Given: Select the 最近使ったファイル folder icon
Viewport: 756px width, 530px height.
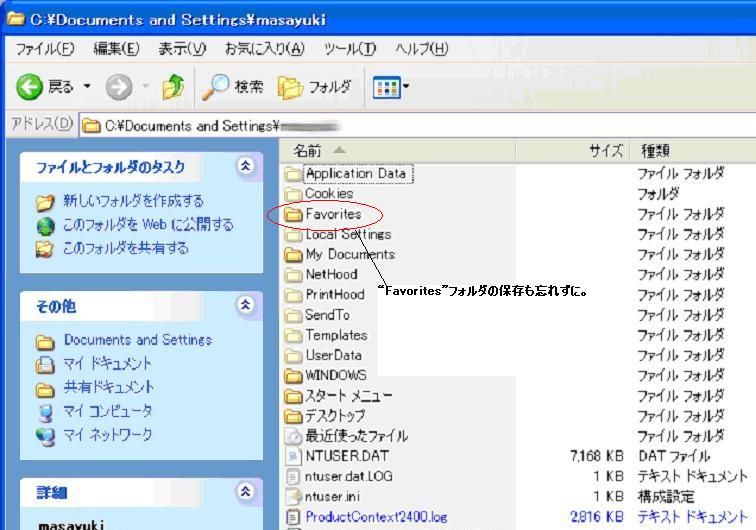Looking at the screenshot, I should coord(293,436).
